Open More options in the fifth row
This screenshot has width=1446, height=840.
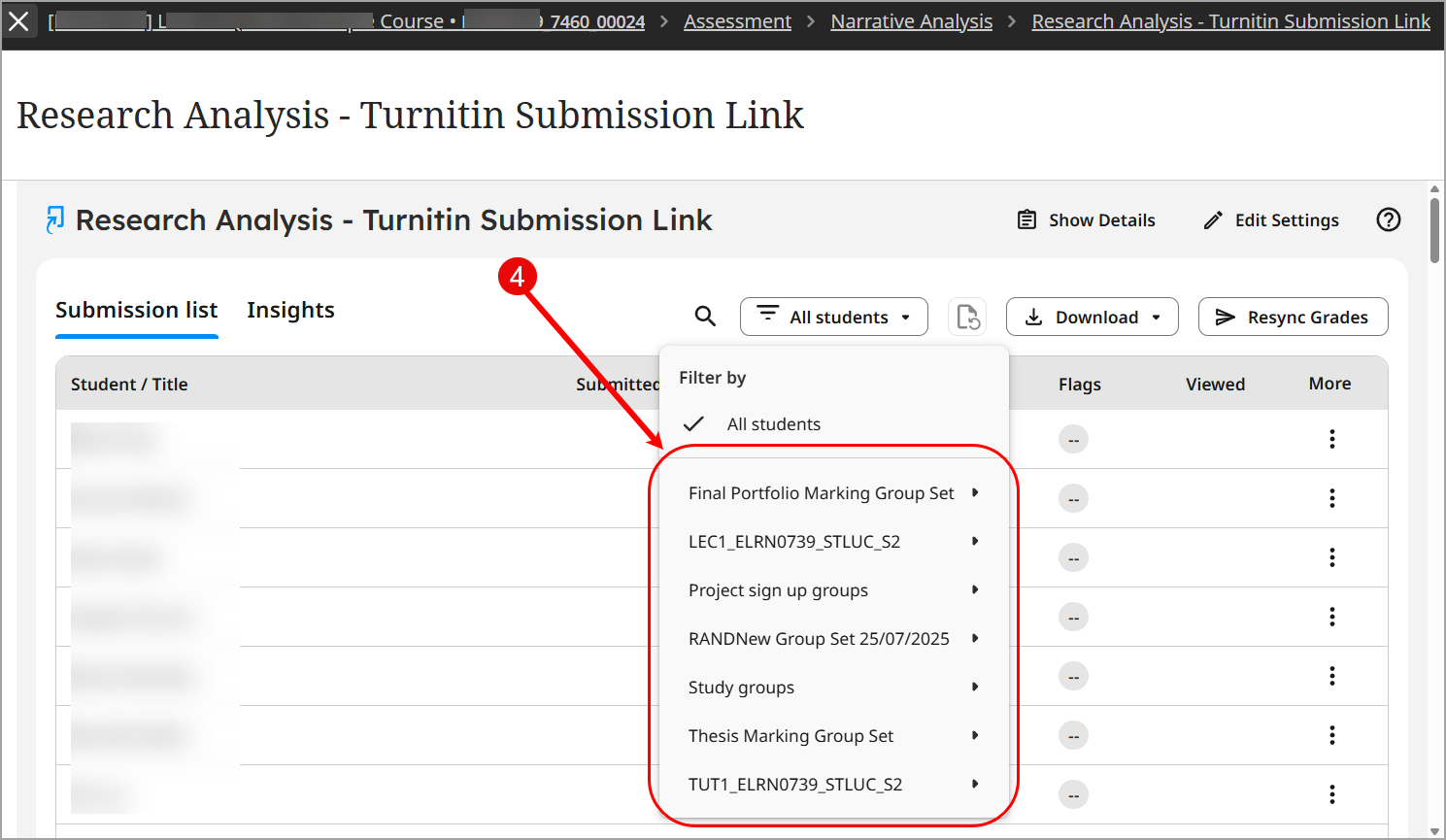[x=1331, y=676]
